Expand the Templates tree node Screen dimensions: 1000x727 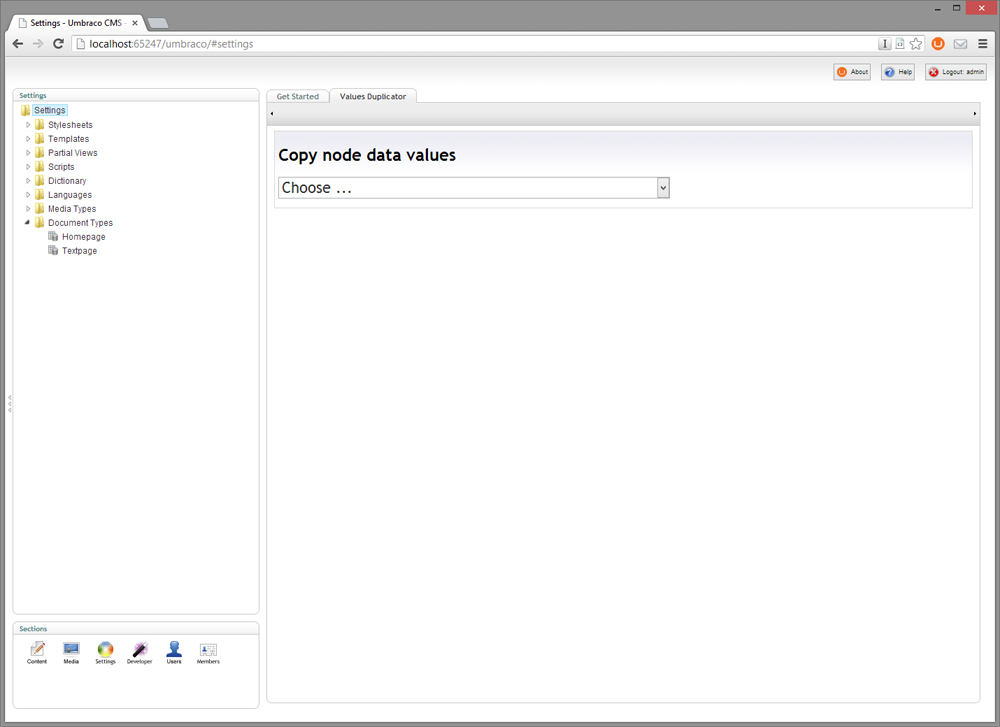27,139
